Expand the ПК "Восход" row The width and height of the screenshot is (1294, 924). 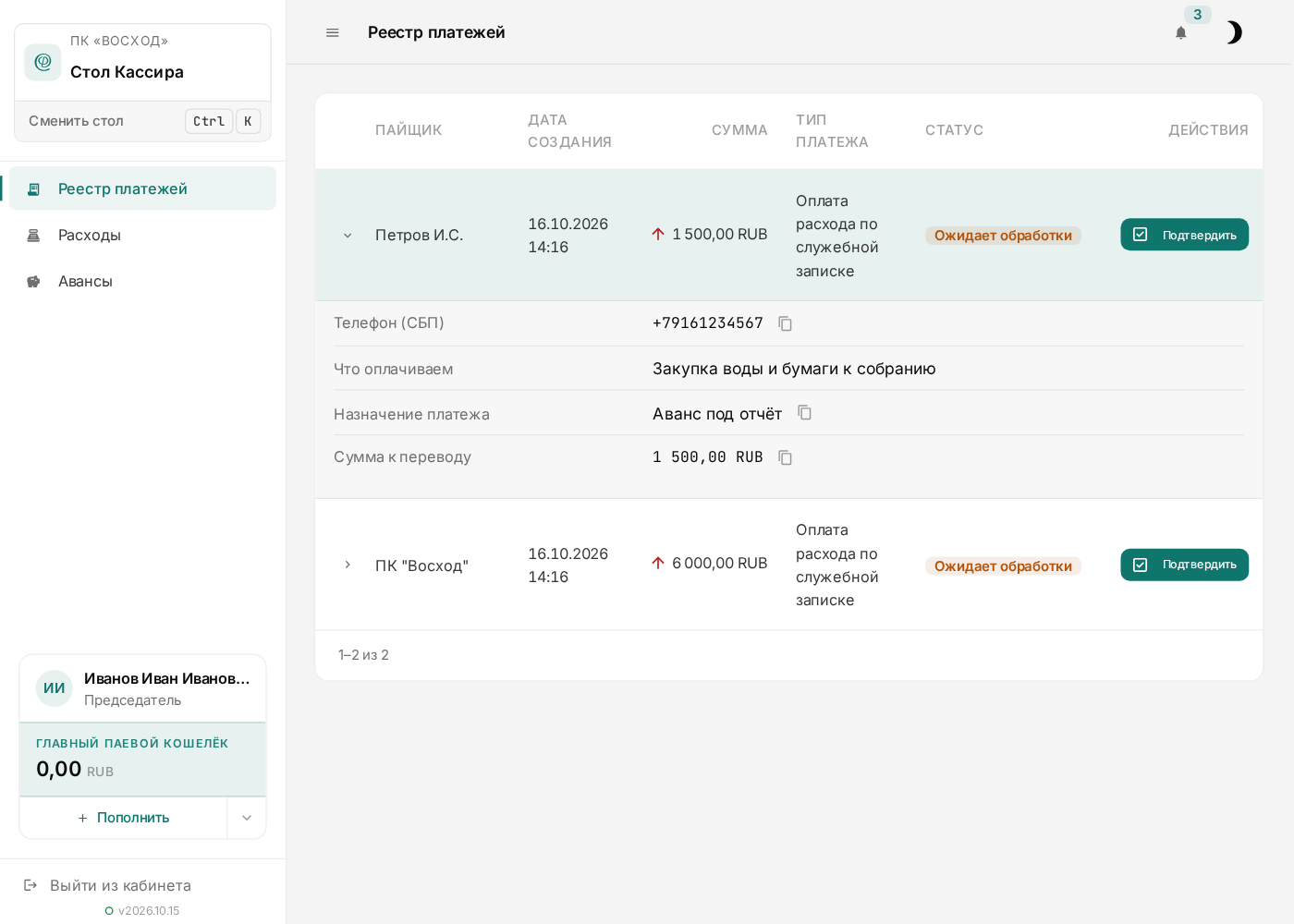point(348,565)
